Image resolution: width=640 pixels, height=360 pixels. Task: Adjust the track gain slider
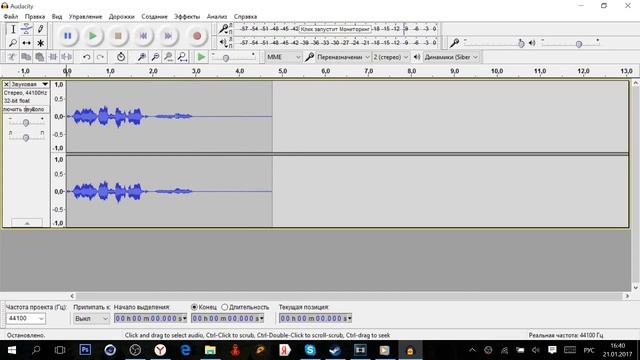[x=26, y=122]
